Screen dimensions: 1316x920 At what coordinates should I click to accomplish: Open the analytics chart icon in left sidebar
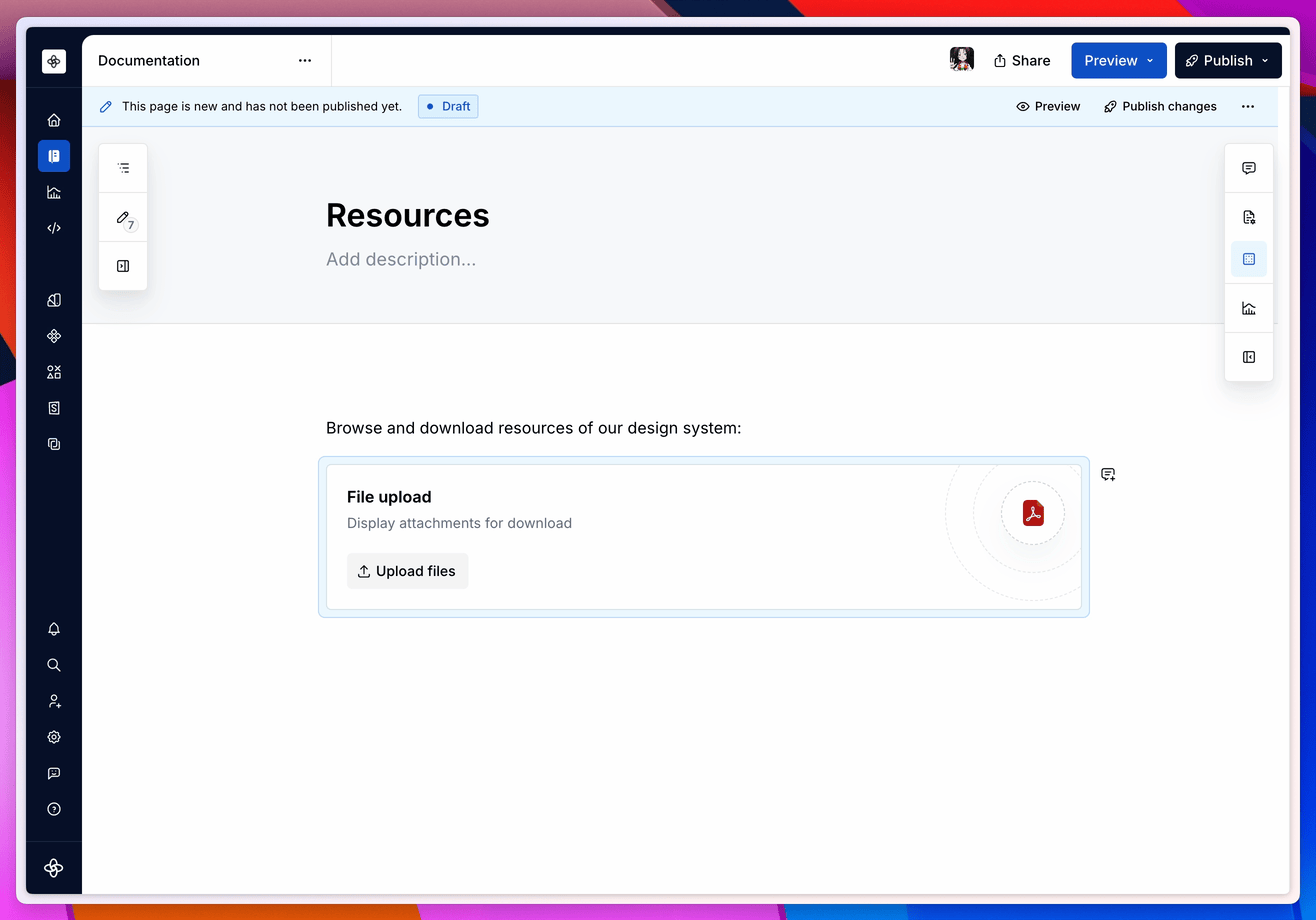(x=54, y=192)
